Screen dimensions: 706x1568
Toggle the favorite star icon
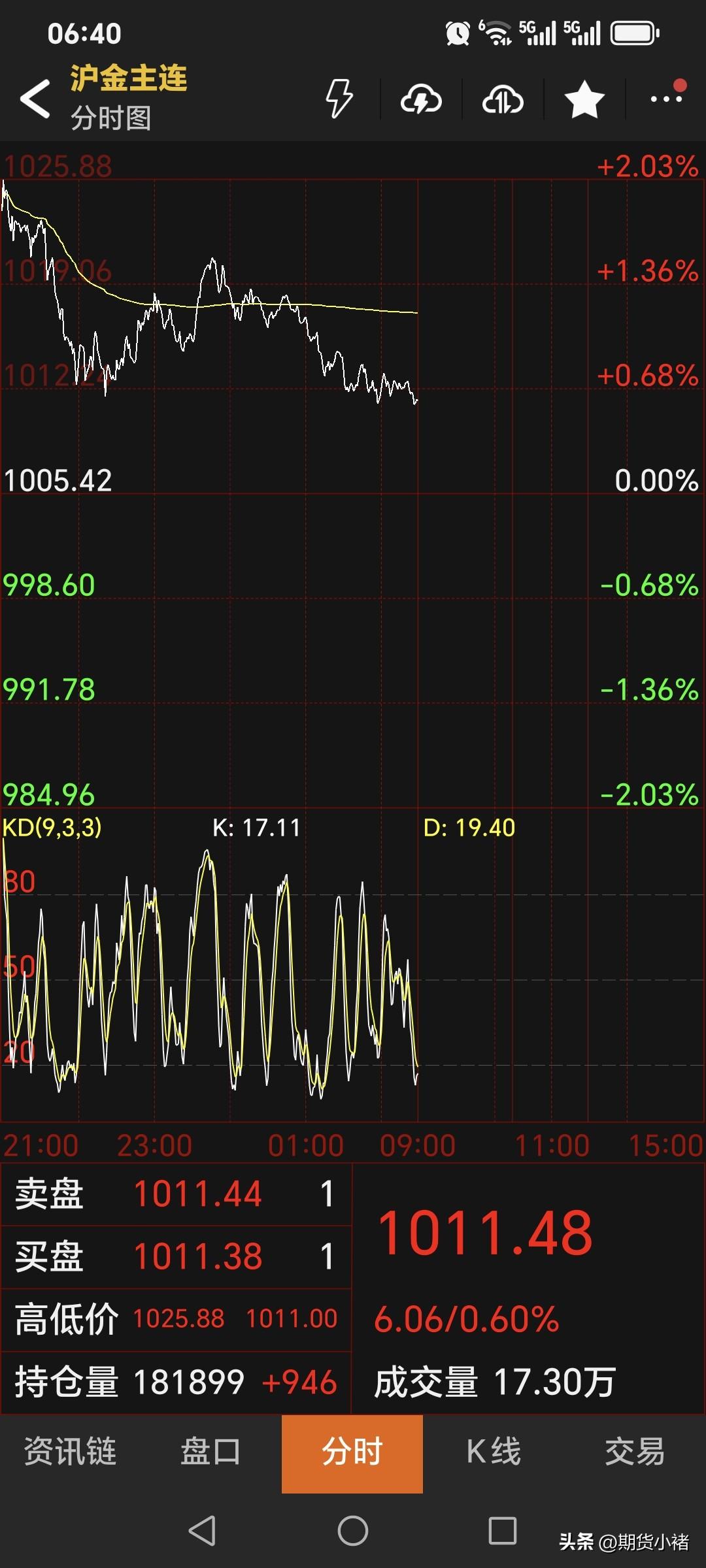point(584,100)
